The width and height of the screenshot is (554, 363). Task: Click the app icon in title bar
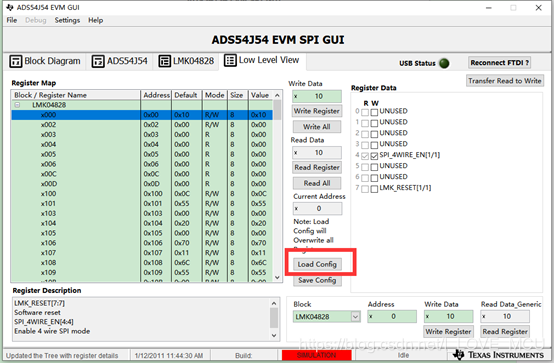(10, 7)
